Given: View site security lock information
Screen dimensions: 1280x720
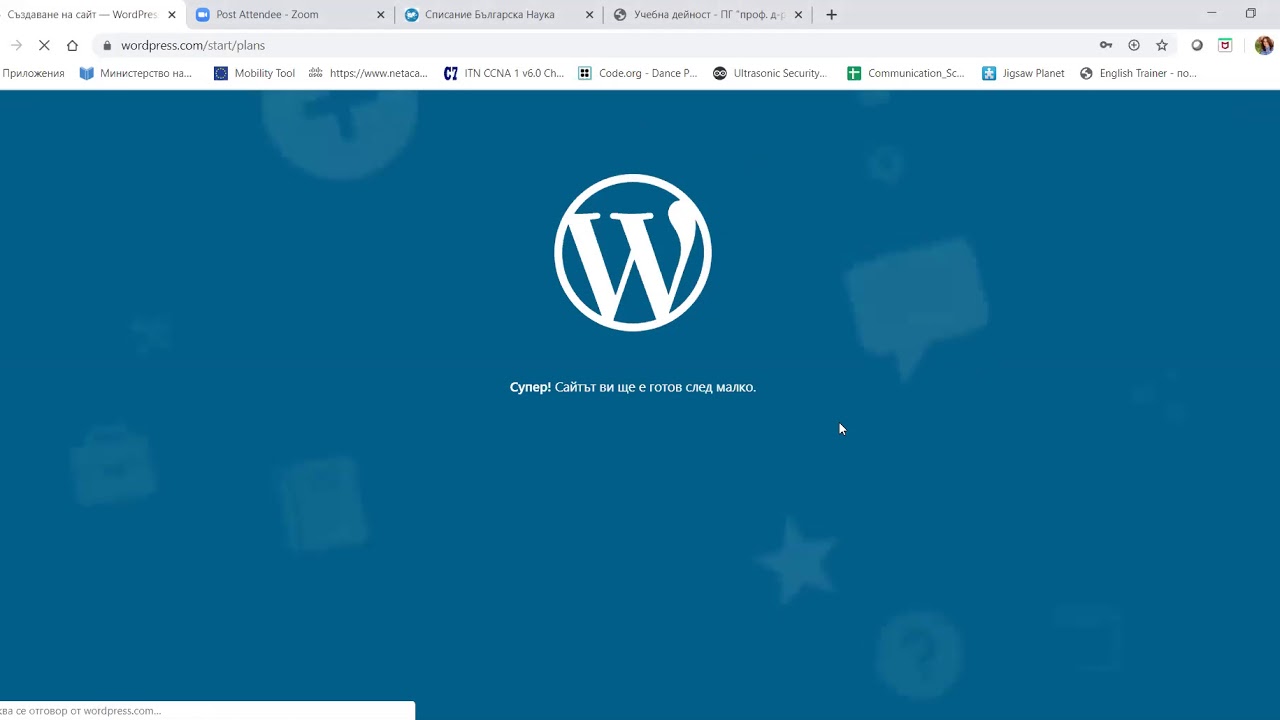Looking at the screenshot, I should click(x=107, y=45).
